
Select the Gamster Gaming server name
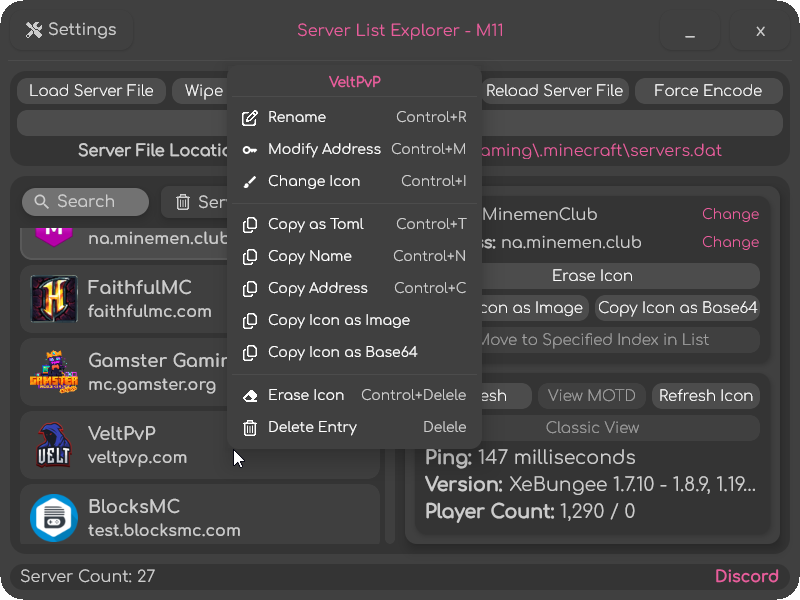coord(158,361)
